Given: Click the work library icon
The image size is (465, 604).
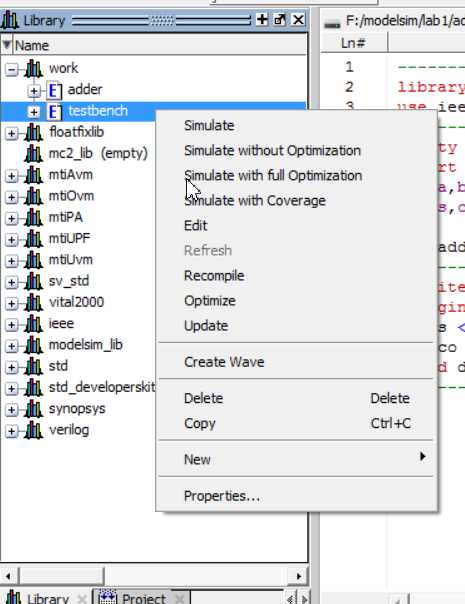Looking at the screenshot, I should pyautogui.click(x=34, y=69).
